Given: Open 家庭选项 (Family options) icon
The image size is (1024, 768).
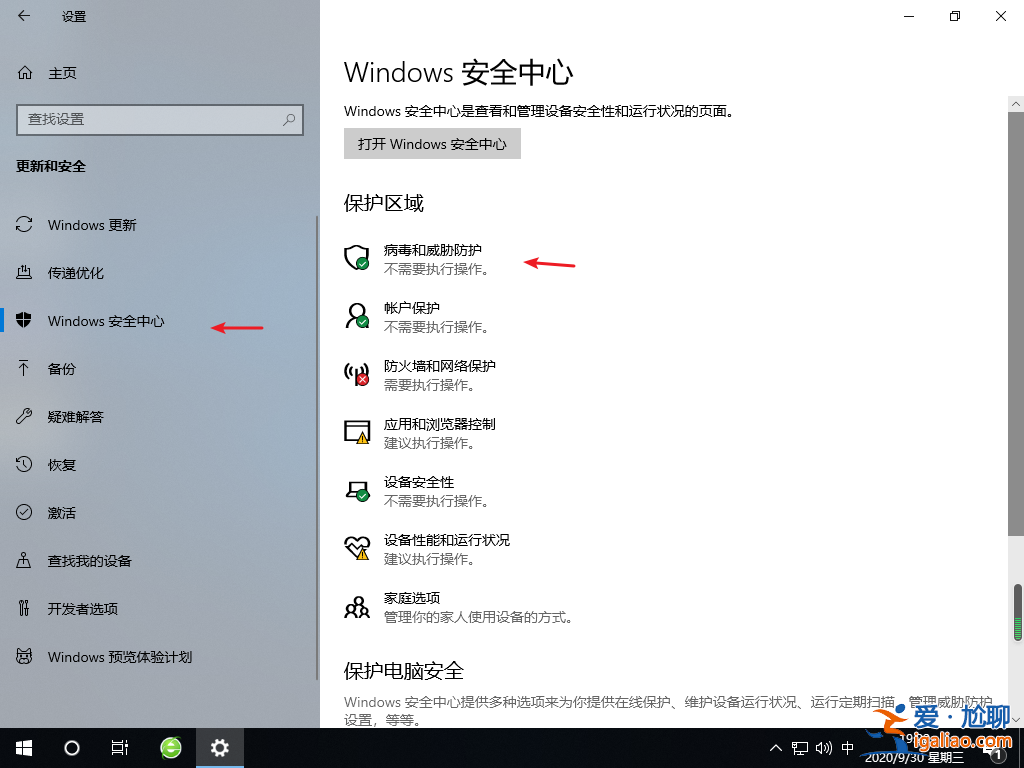Looking at the screenshot, I should coord(357,606).
